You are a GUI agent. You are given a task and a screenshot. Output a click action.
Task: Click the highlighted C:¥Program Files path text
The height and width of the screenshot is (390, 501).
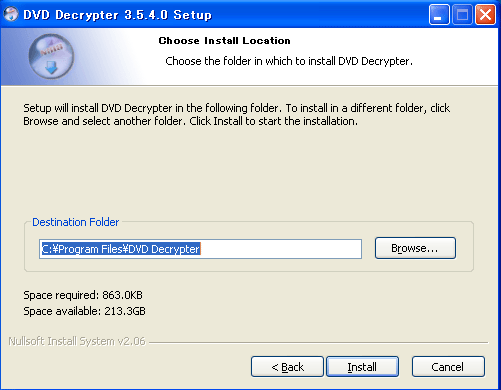pyautogui.click(x=121, y=249)
